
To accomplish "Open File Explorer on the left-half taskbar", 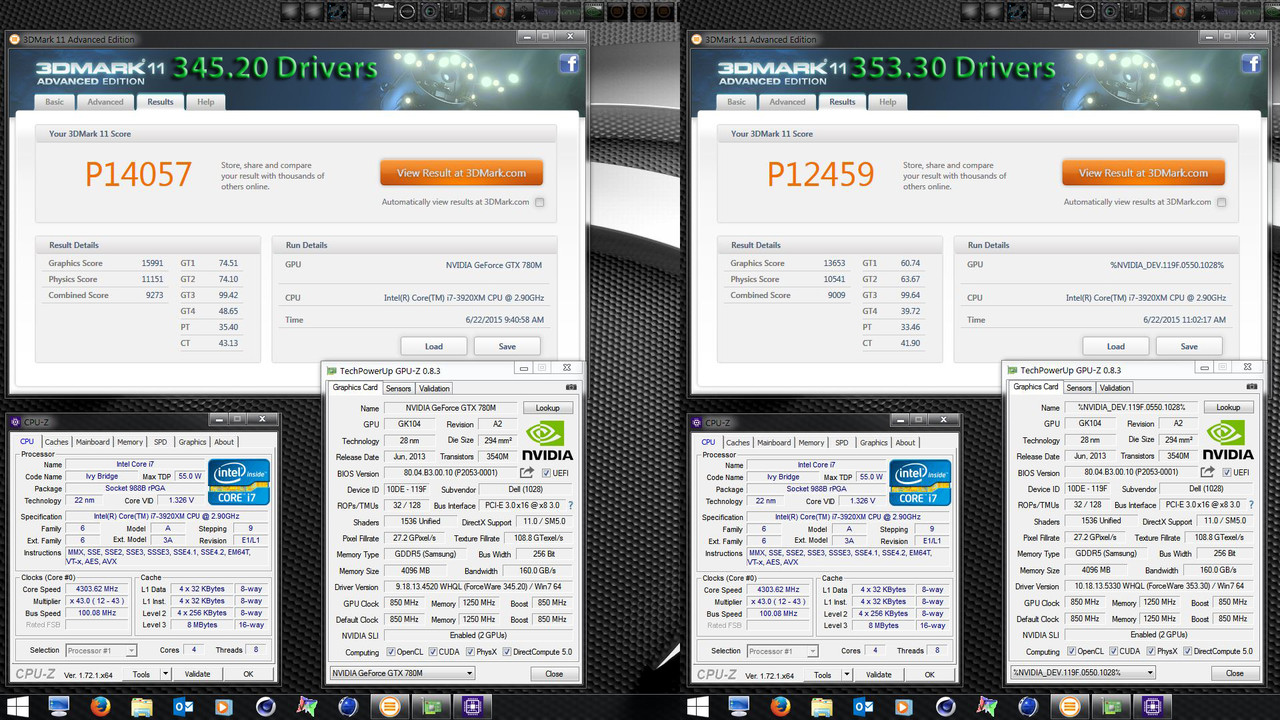I will [142, 707].
